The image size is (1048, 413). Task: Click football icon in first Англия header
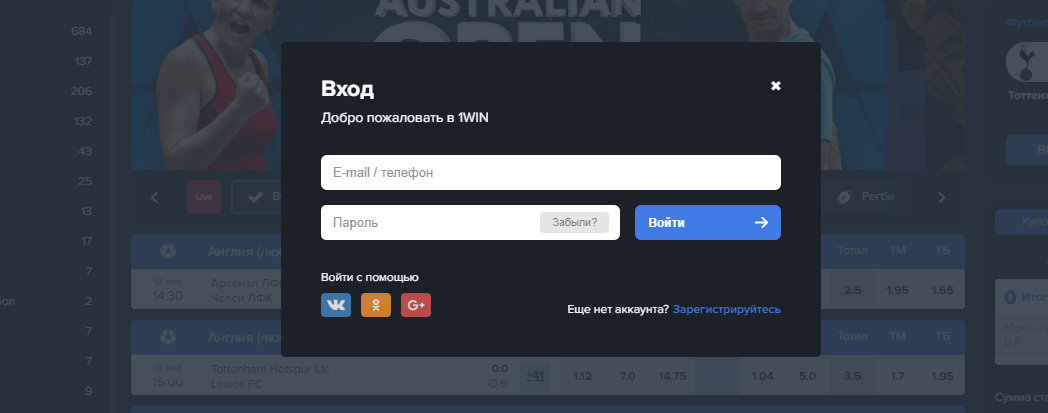[x=168, y=251]
